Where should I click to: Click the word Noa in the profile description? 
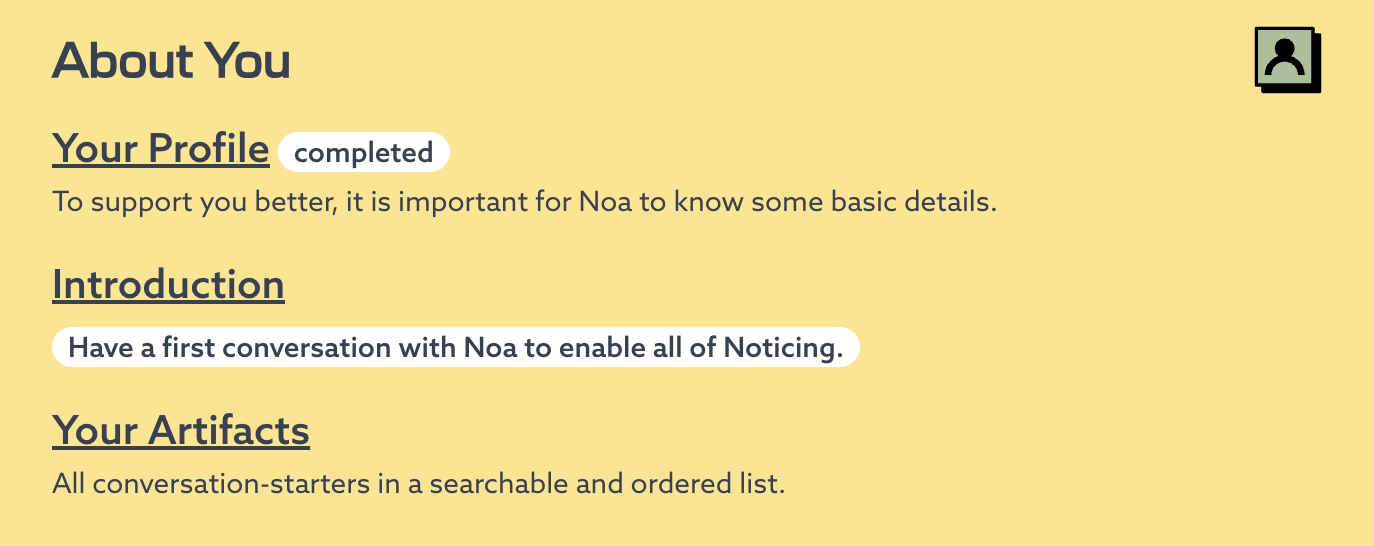pos(605,202)
